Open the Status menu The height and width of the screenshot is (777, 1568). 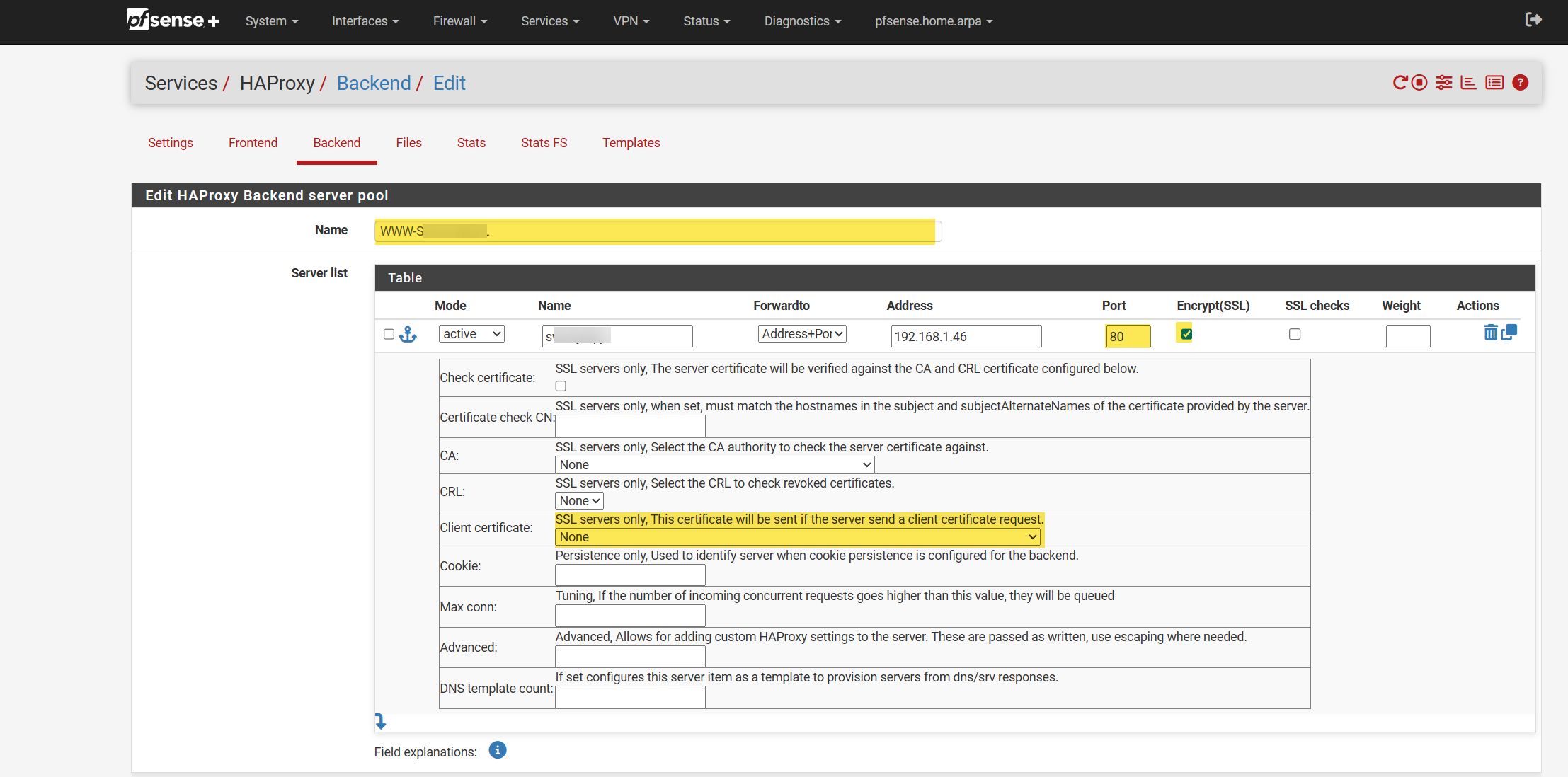(706, 21)
